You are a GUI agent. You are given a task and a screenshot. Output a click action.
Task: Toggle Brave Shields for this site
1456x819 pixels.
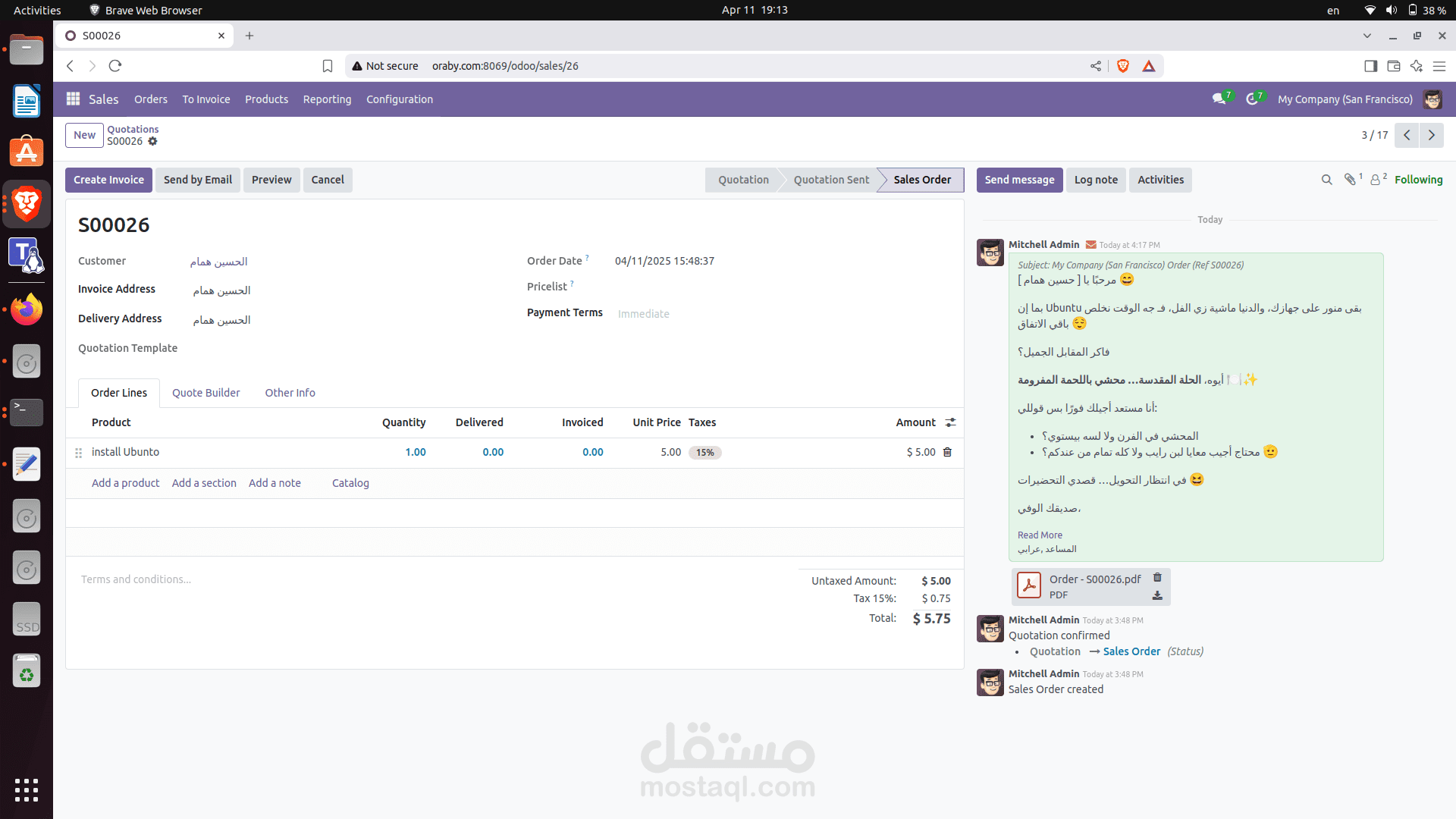1123,66
